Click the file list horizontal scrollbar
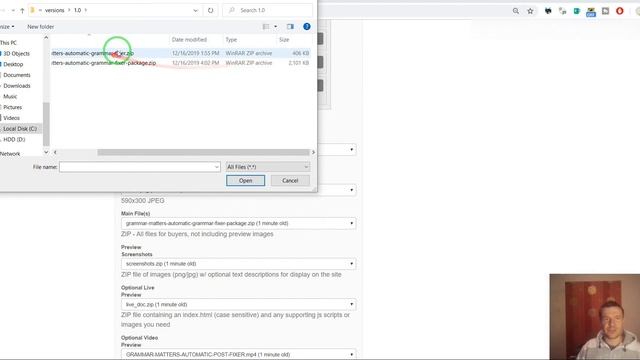640x360 pixels. tap(203, 152)
